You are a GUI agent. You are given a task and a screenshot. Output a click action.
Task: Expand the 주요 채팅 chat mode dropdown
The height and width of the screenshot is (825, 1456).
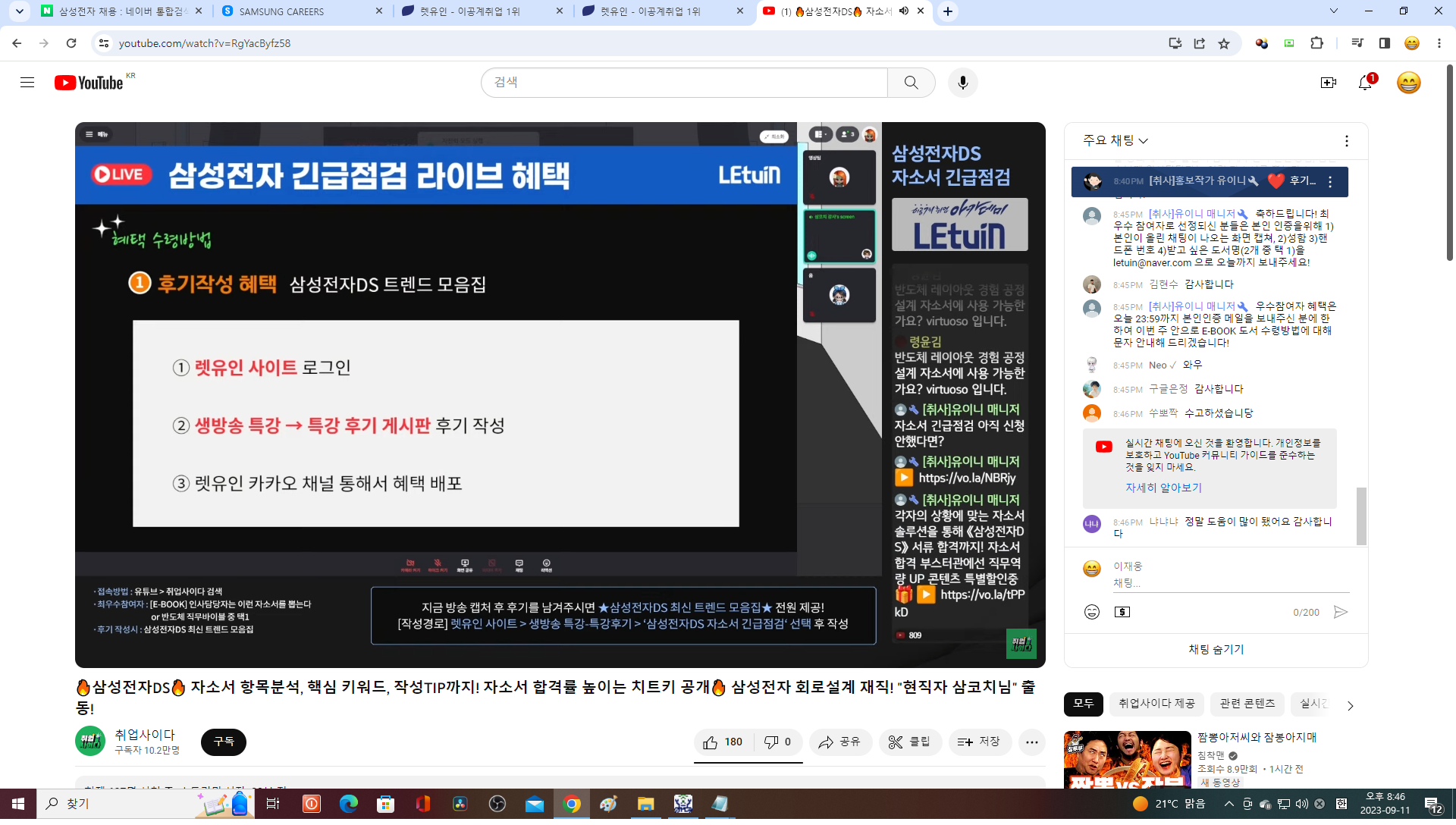(1116, 141)
